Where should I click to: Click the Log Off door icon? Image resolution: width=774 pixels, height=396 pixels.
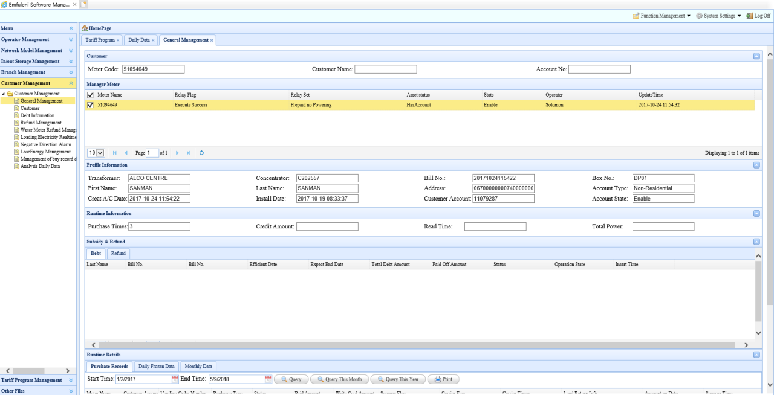pos(750,16)
